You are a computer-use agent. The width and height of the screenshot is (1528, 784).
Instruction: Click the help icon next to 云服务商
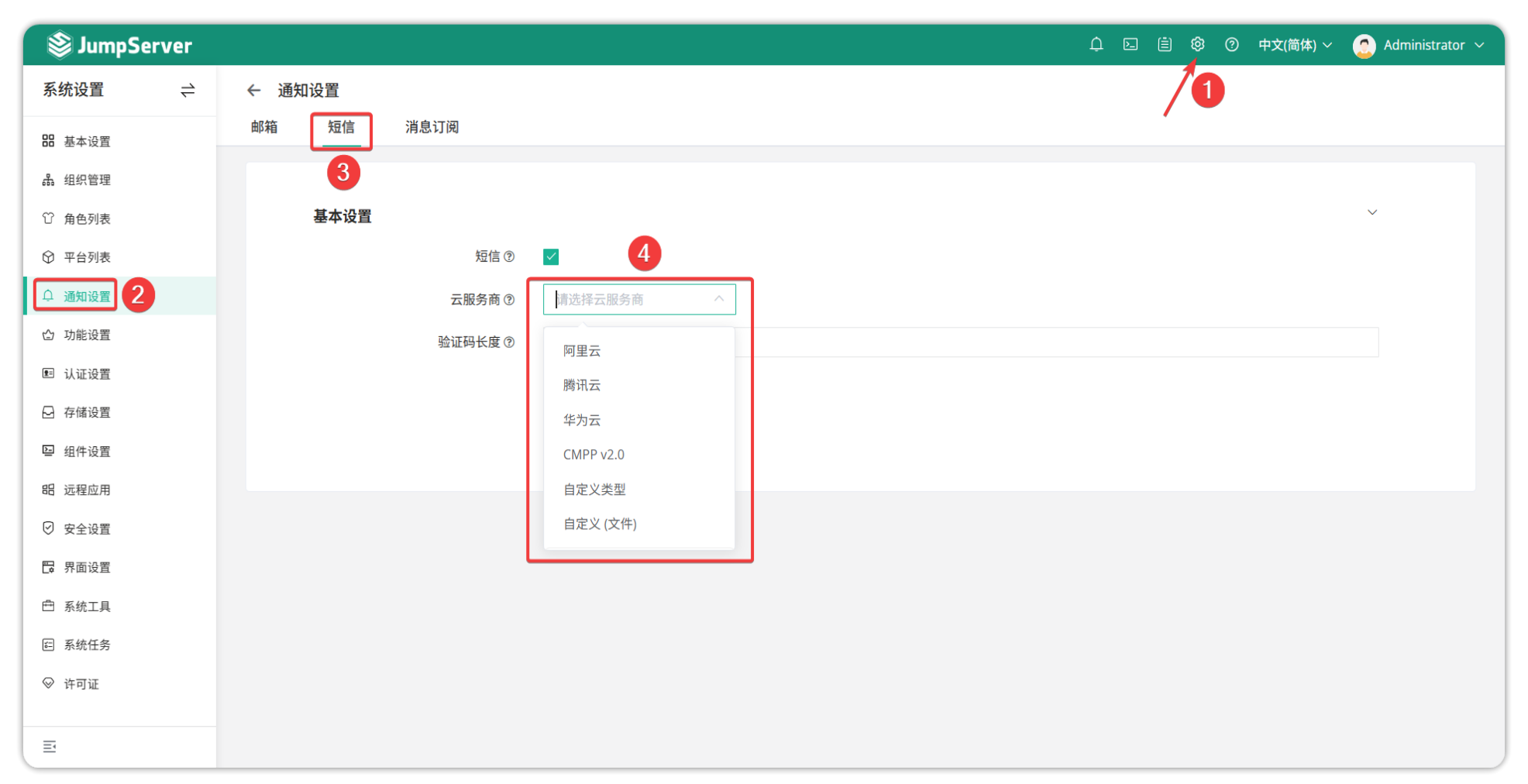509,300
